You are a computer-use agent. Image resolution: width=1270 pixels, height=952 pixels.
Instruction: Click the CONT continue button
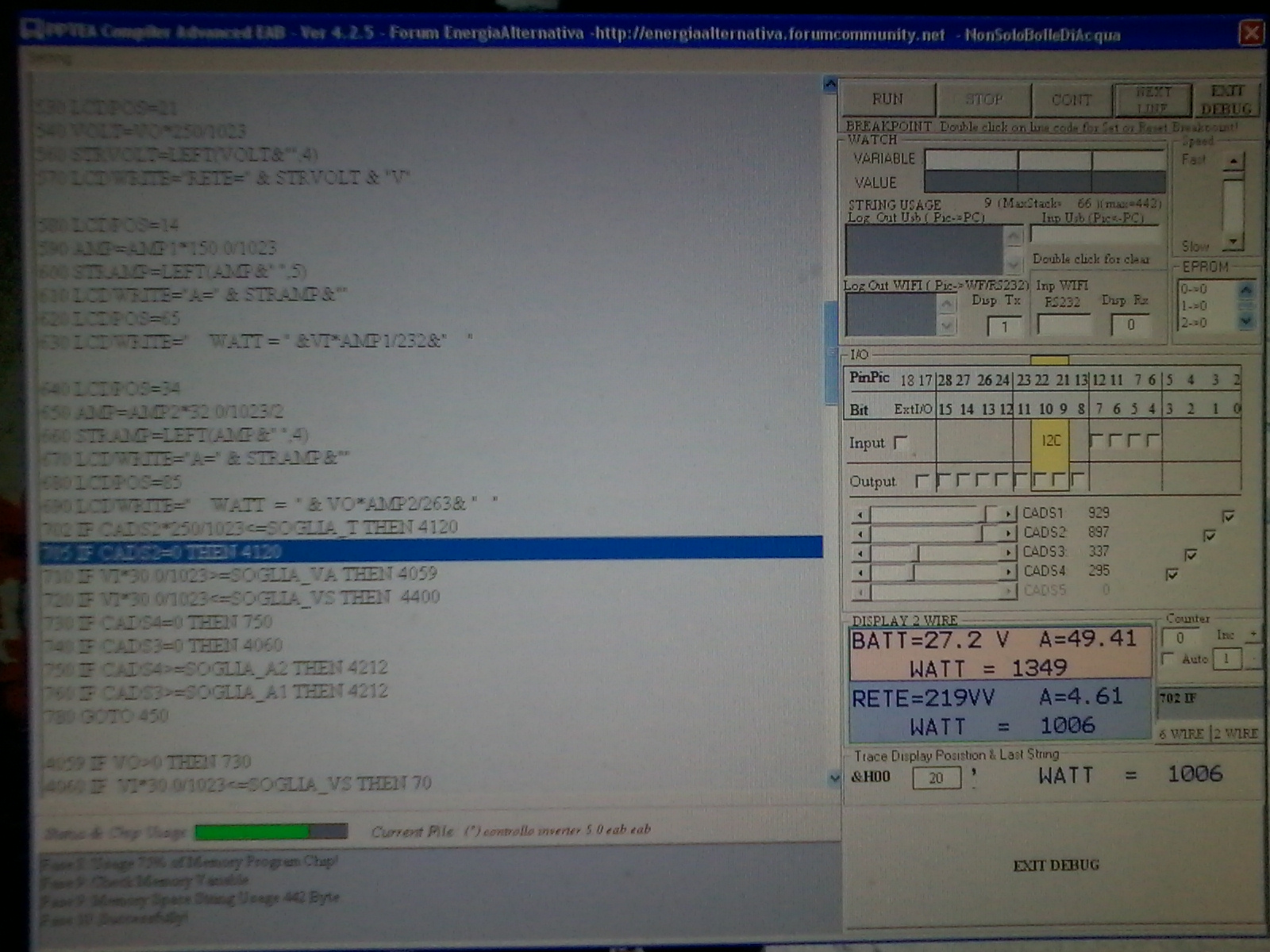click(x=1071, y=100)
